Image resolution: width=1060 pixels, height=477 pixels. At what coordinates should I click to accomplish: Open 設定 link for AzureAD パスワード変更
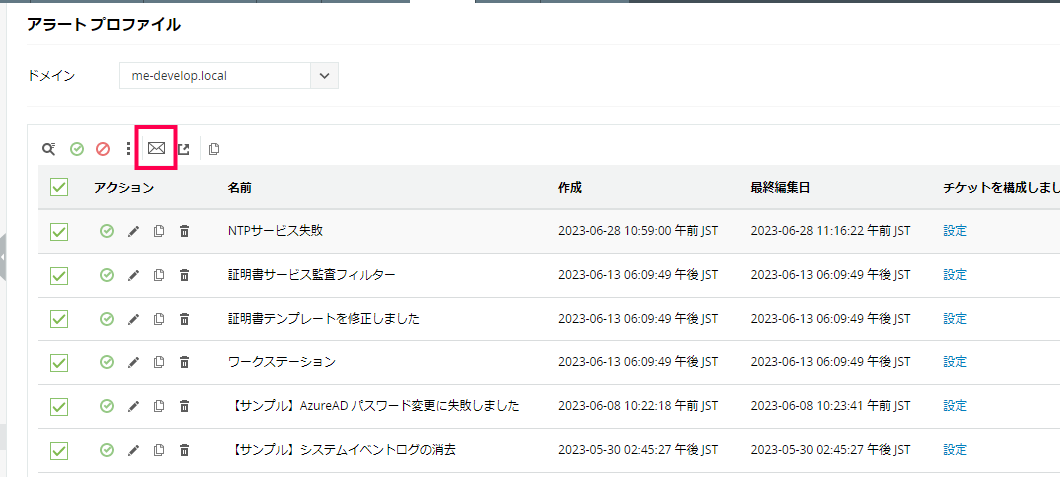pyautogui.click(x=955, y=406)
